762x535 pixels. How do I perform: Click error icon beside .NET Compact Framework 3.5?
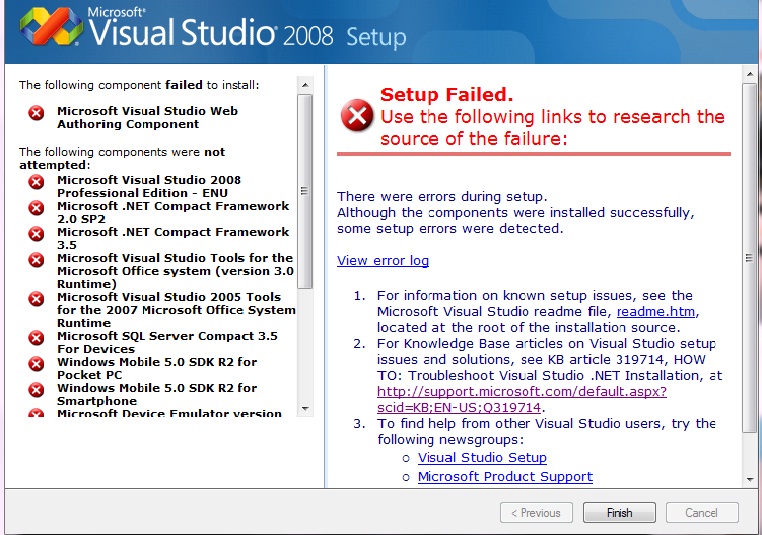[x=36, y=234]
